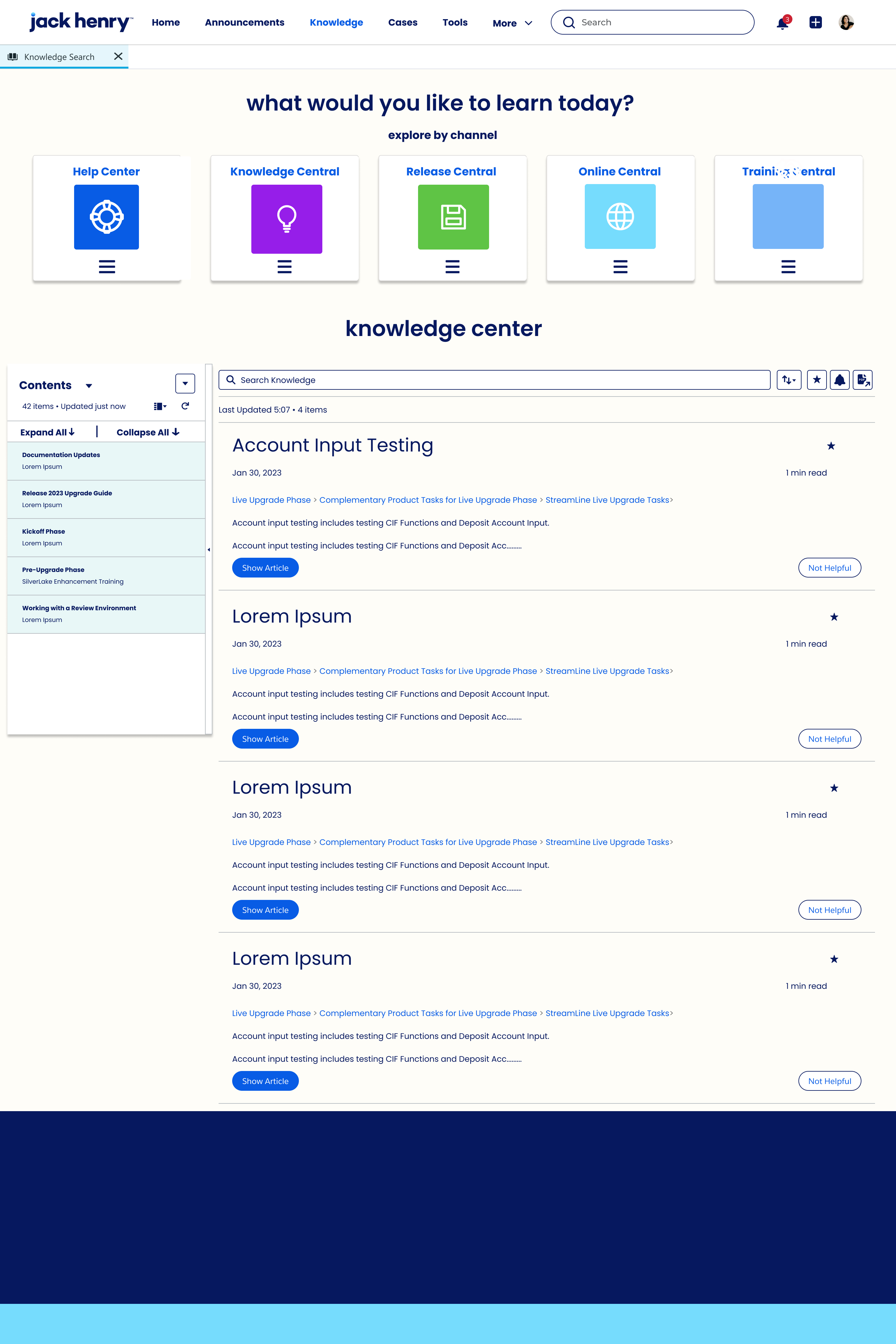This screenshot has width=896, height=1344.
Task: Open the More menu dropdown
Action: coord(513,23)
